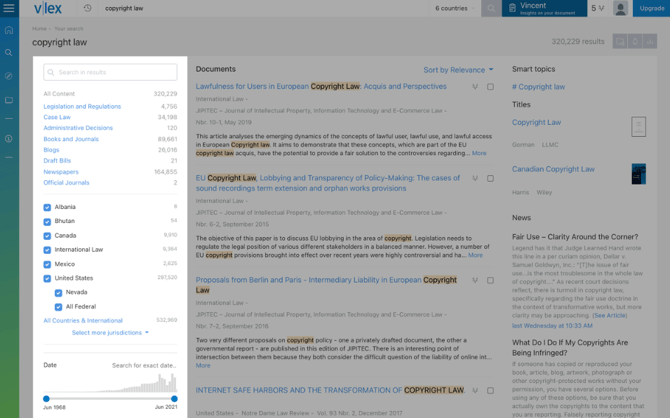Select checkbox for Internet Safe Harbors result

click(x=491, y=391)
